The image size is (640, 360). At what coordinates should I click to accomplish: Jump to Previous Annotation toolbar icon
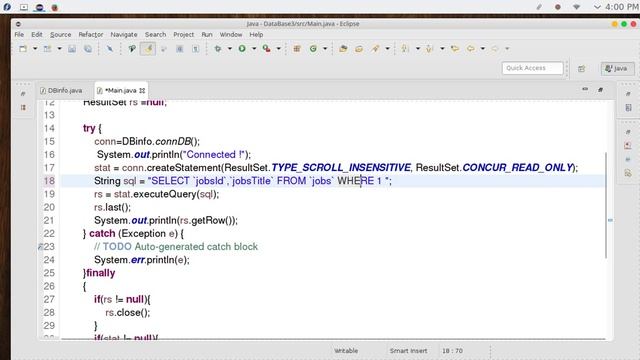[429, 49]
